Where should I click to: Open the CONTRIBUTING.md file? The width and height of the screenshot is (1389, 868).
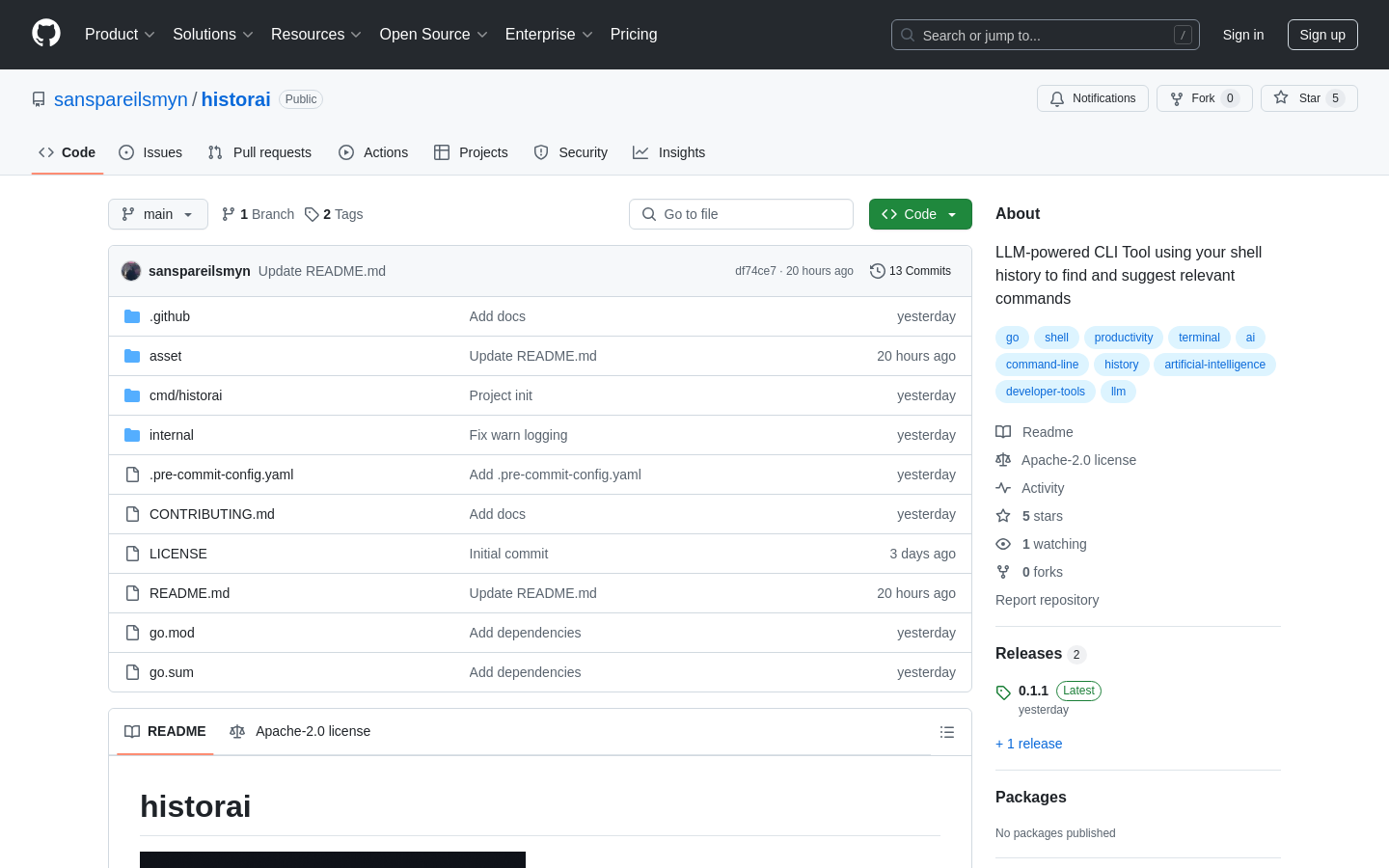coord(212,514)
